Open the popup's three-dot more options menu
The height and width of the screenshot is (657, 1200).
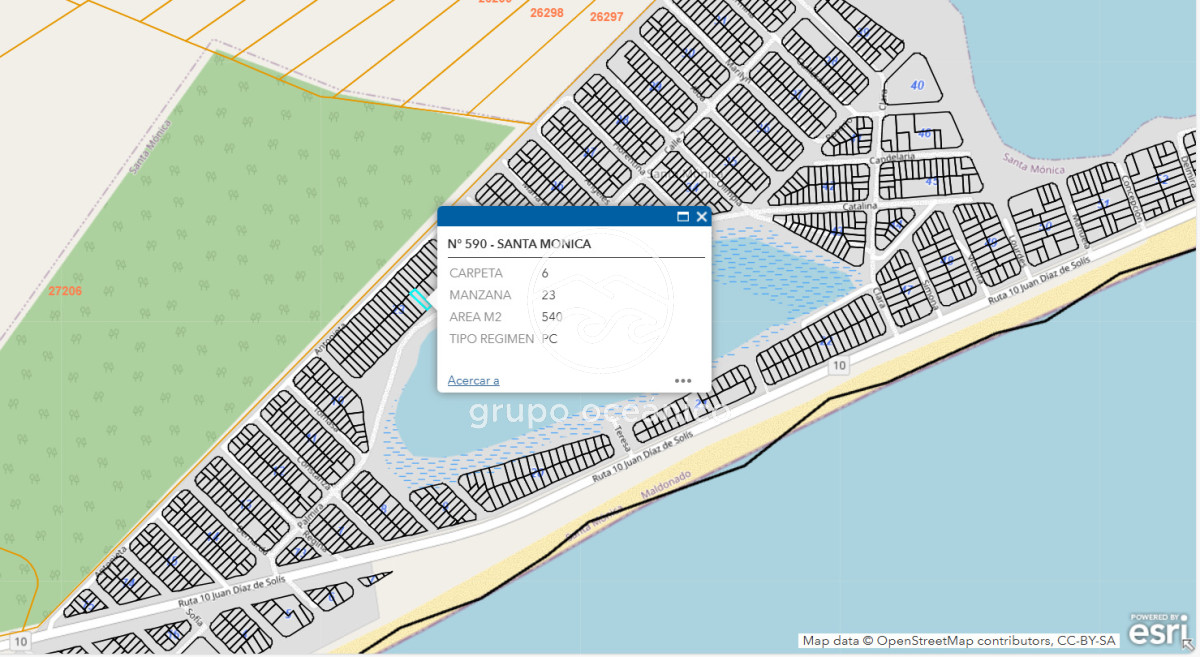pos(683,380)
